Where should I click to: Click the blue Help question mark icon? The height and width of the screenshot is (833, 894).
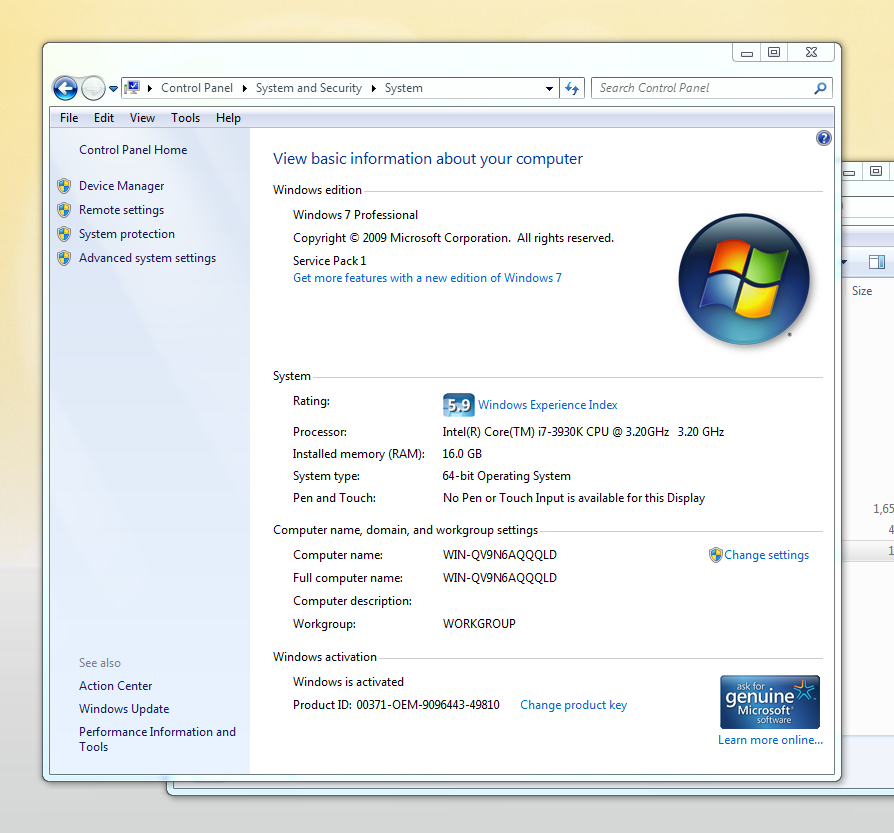point(823,138)
